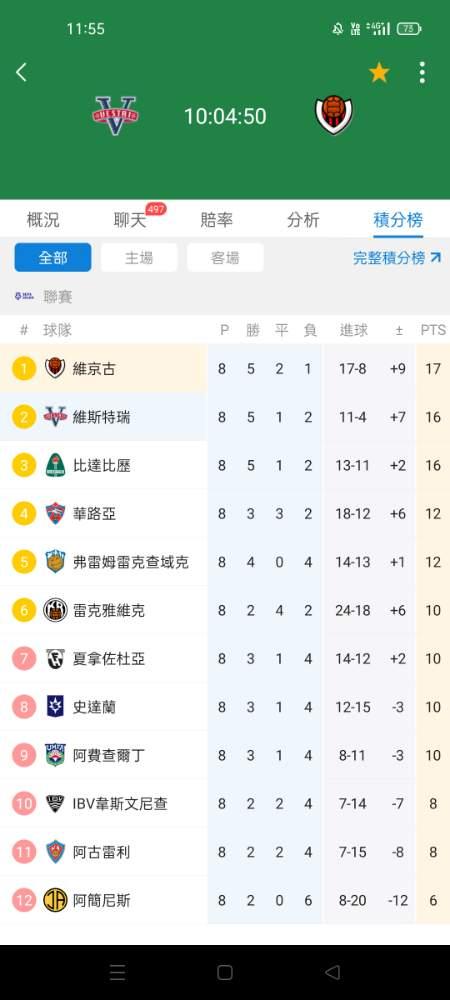Tap the back arrow icon
Screen dimensions: 450x1000
(x=21, y=72)
